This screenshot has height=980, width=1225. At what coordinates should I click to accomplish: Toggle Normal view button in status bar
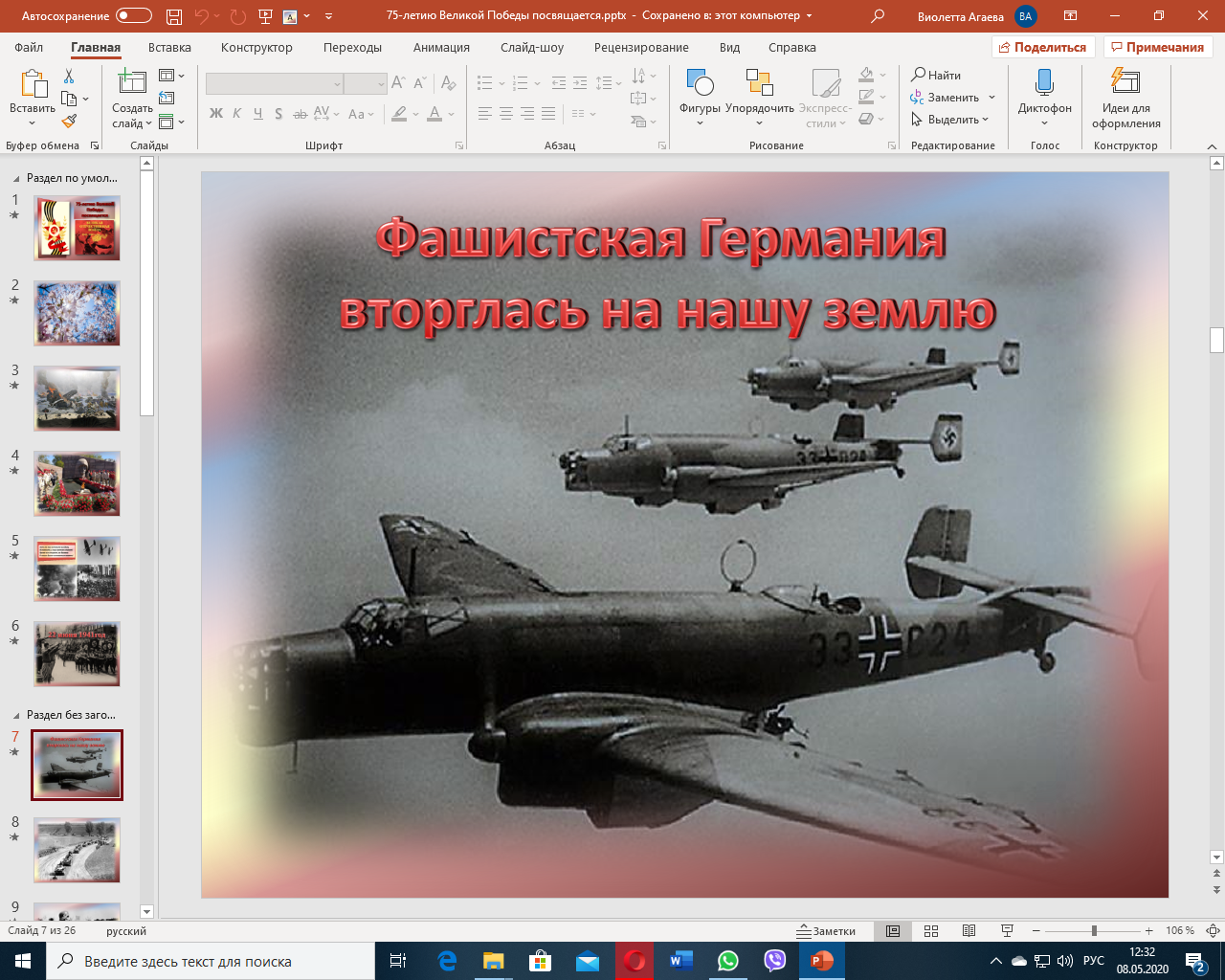893,931
